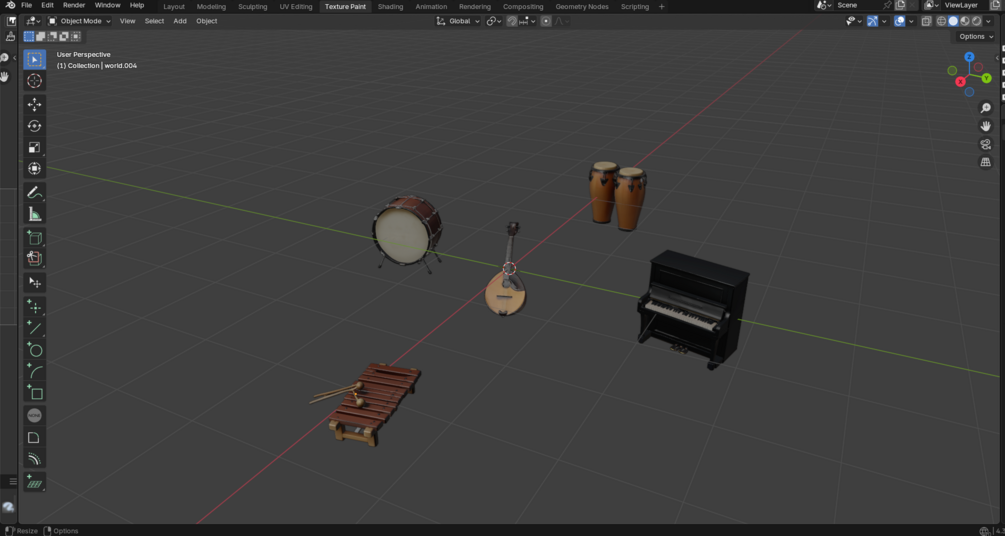Click the zoom magnifier navigation icon
Screen dimensions: 1005x536
[986, 108]
